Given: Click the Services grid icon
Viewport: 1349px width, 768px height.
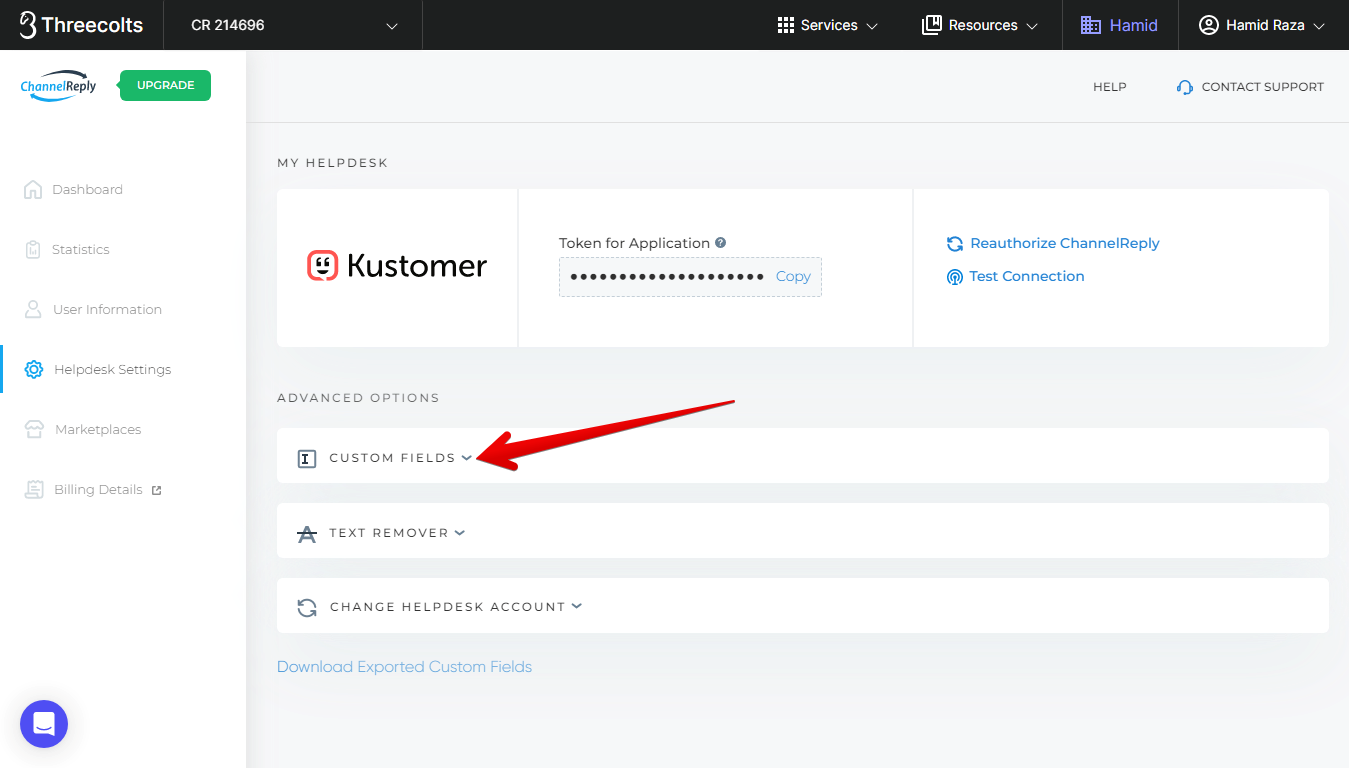Looking at the screenshot, I should click(x=786, y=25).
